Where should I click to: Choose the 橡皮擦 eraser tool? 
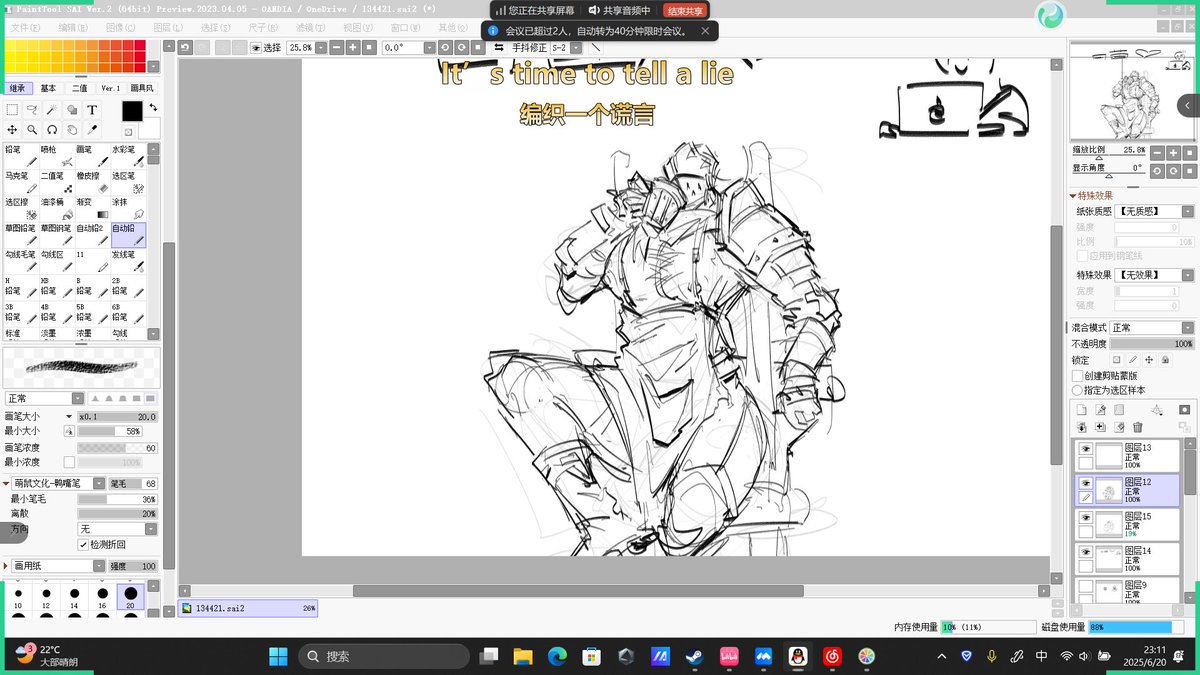[x=92, y=182]
